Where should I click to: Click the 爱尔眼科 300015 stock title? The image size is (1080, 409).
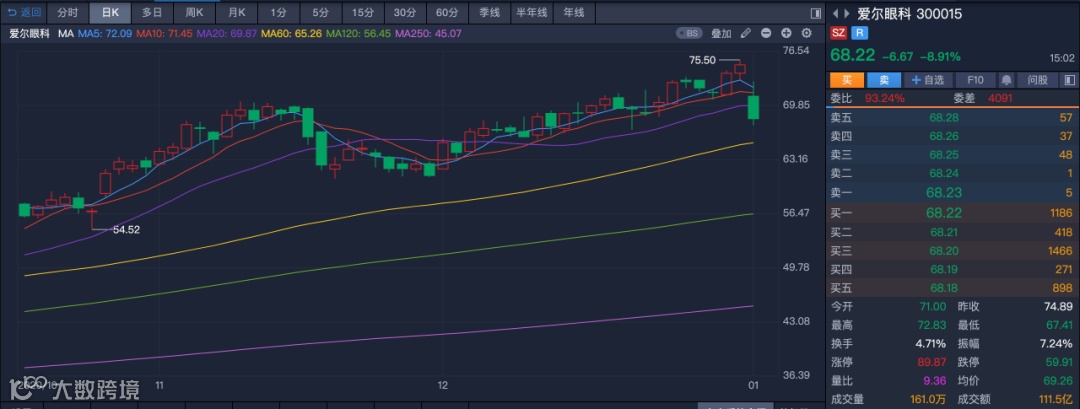click(x=909, y=14)
